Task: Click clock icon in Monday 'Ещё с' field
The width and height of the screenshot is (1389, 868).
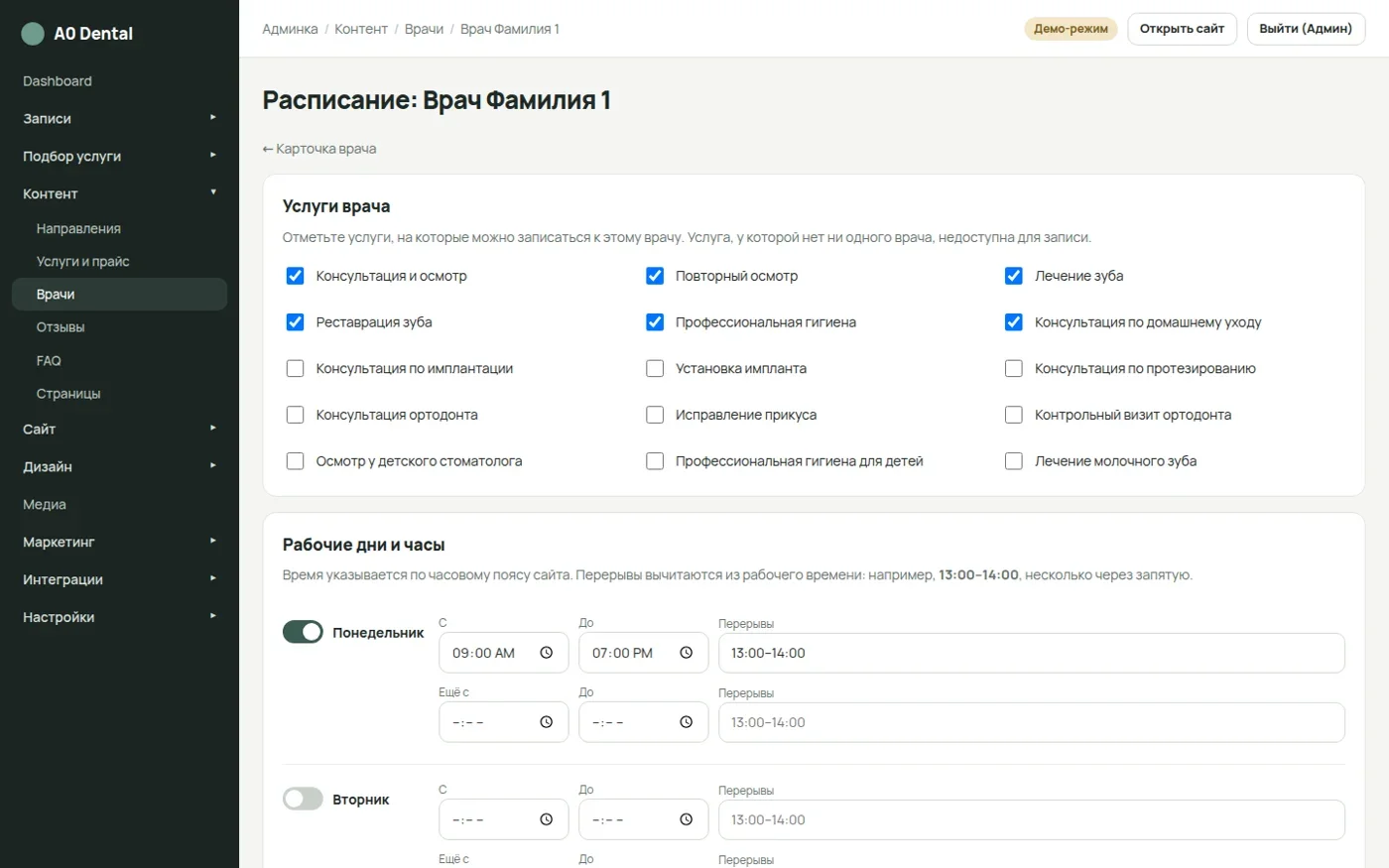Action: click(546, 722)
